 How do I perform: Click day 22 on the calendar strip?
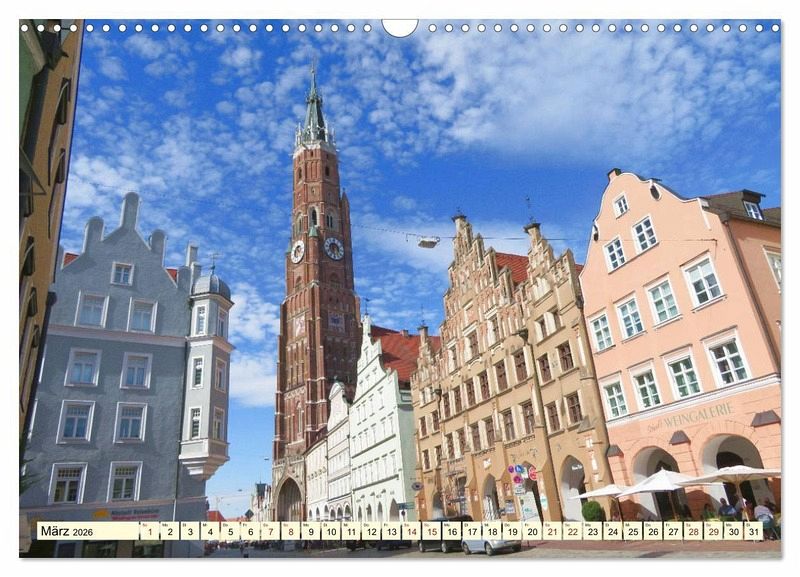click(572, 531)
